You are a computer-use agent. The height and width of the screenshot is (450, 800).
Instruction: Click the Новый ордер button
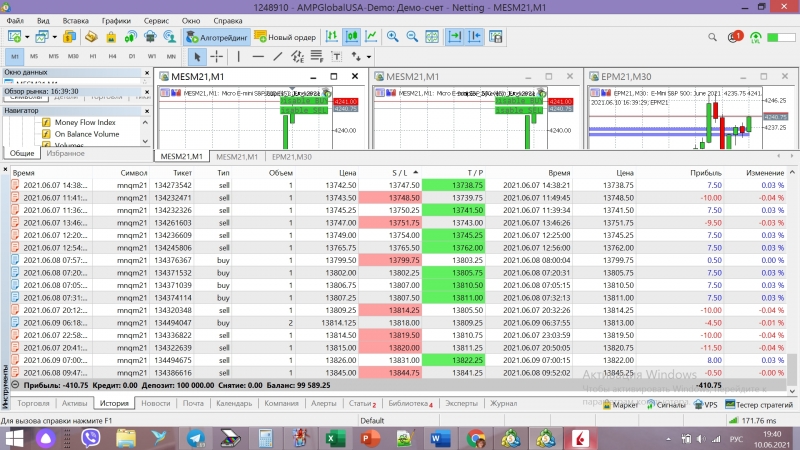(286, 37)
